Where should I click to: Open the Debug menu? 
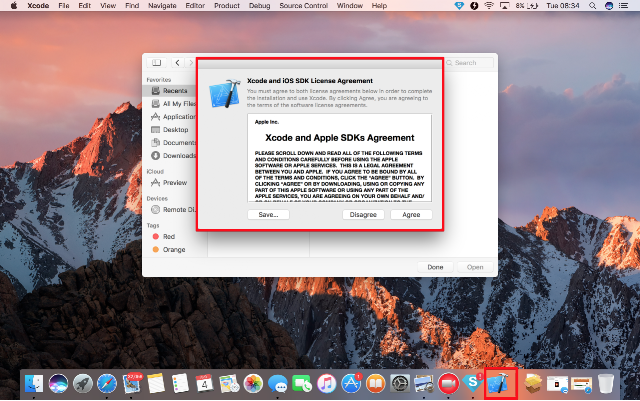pos(260,6)
